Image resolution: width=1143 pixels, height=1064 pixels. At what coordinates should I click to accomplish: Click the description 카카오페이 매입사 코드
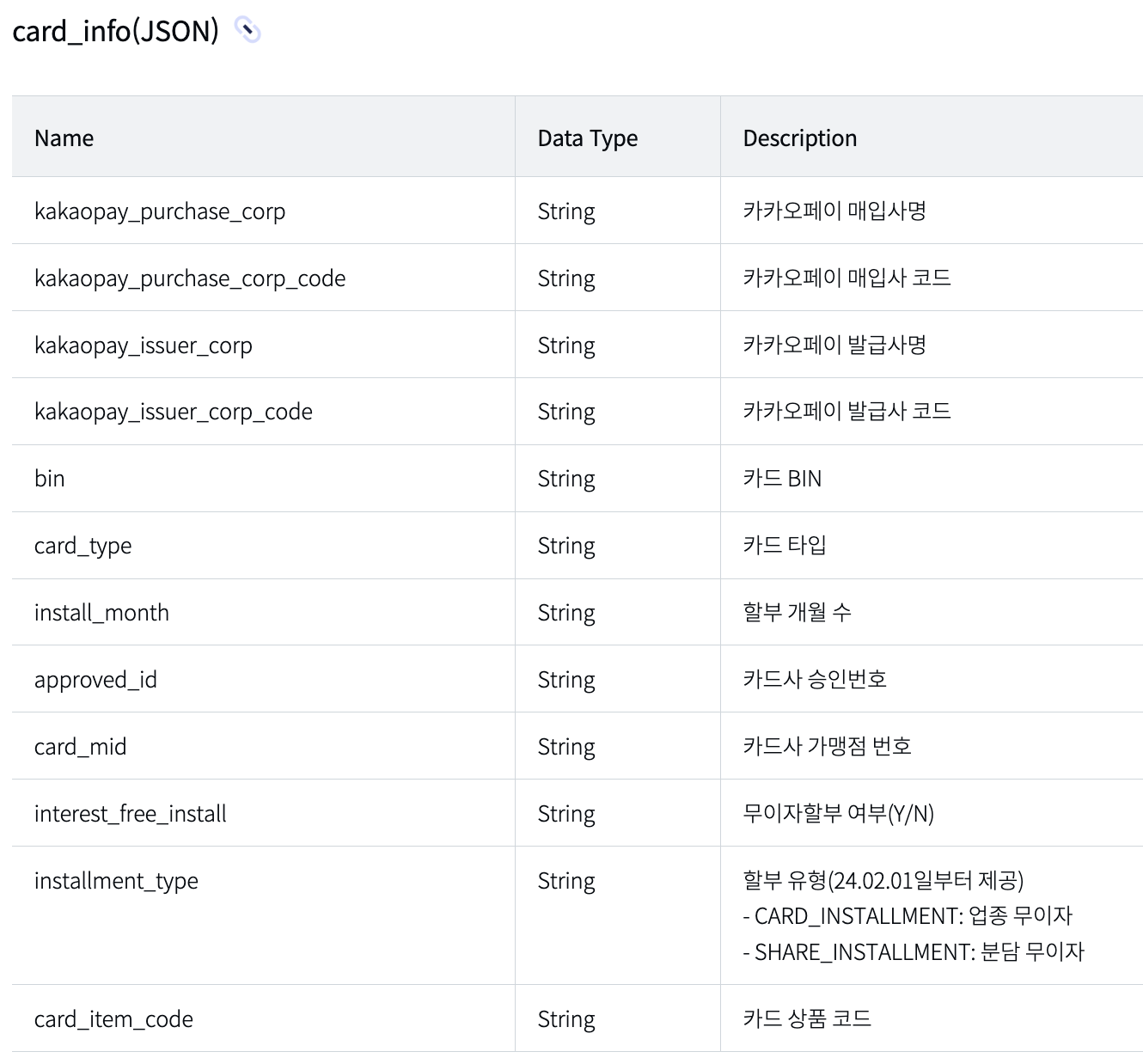coord(847,278)
